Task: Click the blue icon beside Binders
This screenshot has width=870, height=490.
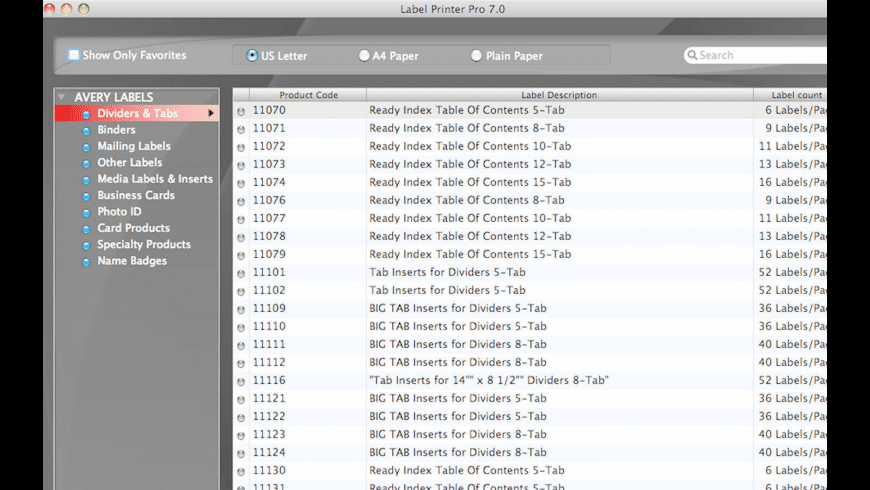Action: (x=86, y=130)
